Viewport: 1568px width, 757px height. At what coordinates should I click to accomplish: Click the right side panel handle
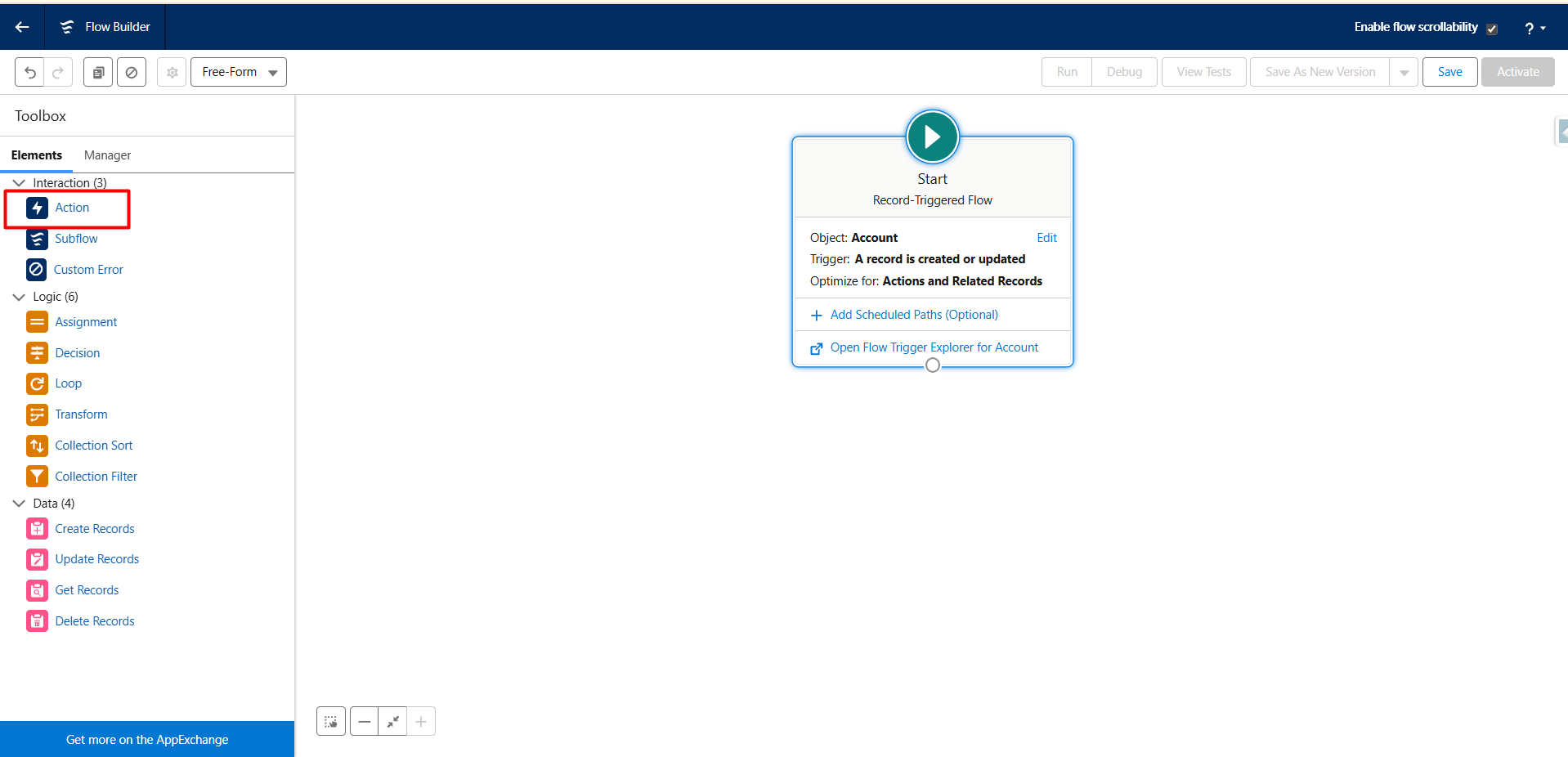coord(1561,131)
